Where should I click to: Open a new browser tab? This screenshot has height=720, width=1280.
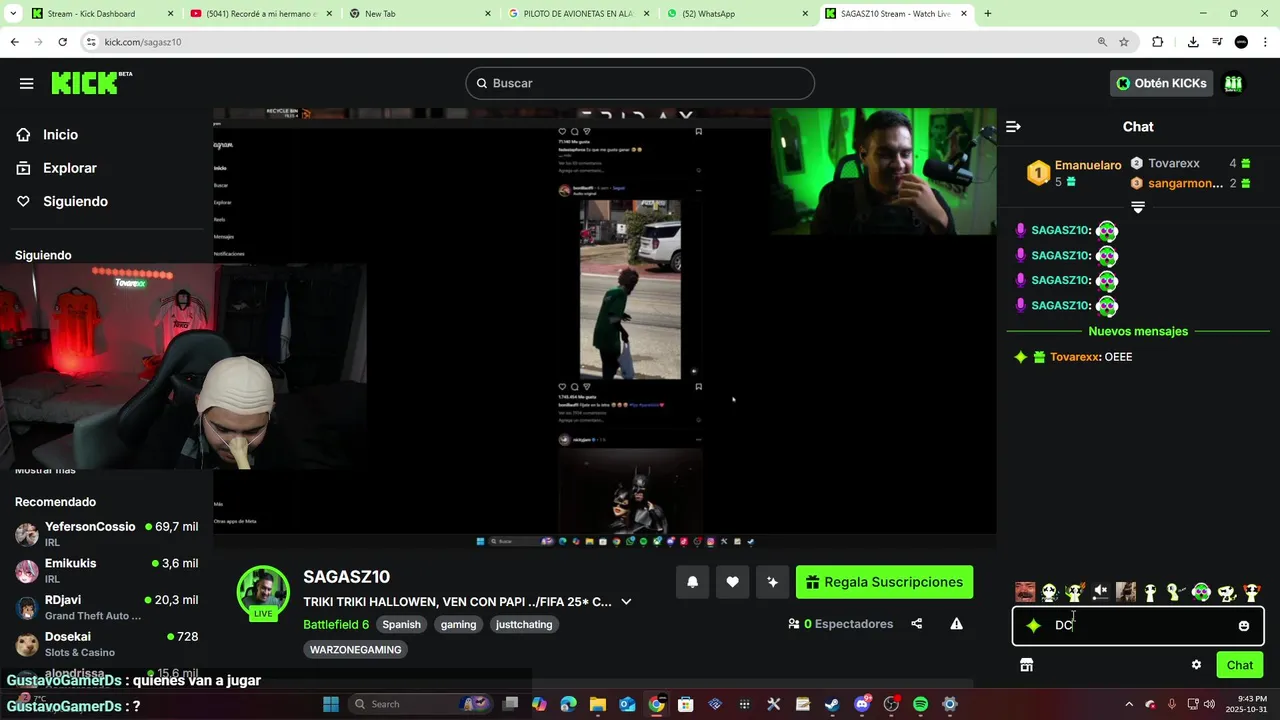[x=988, y=14]
